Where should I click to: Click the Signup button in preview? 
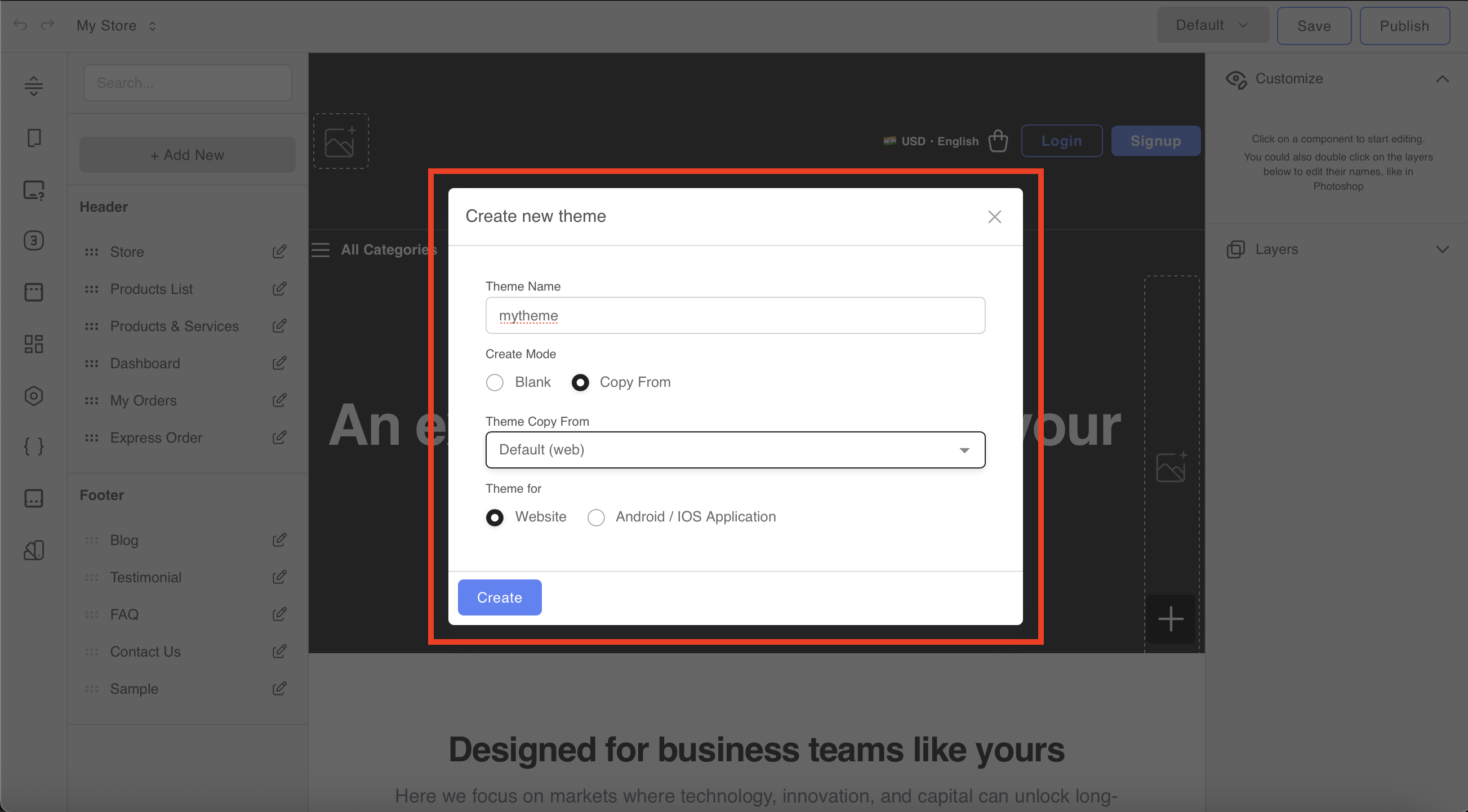point(1155,141)
